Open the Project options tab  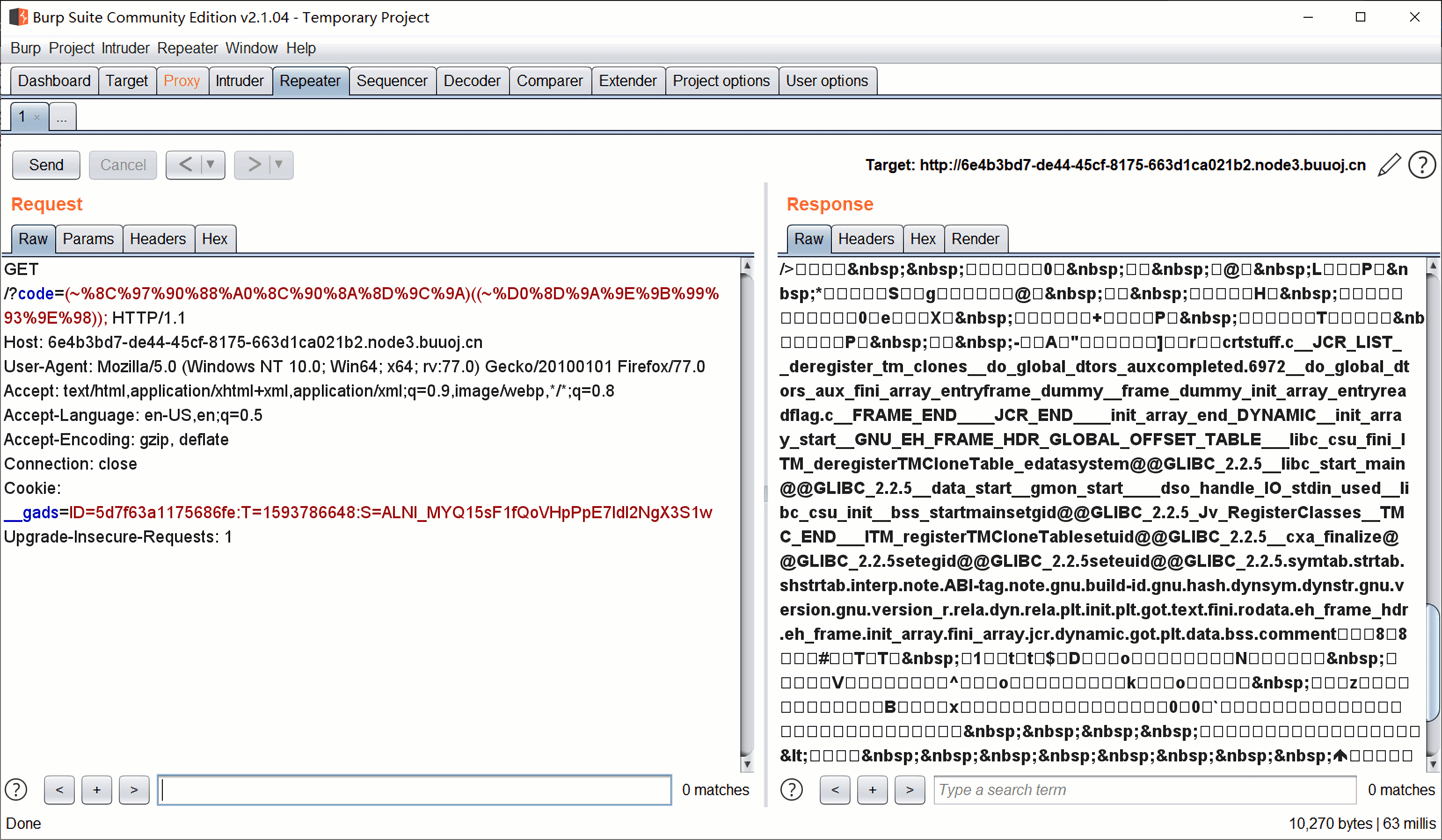(x=721, y=80)
